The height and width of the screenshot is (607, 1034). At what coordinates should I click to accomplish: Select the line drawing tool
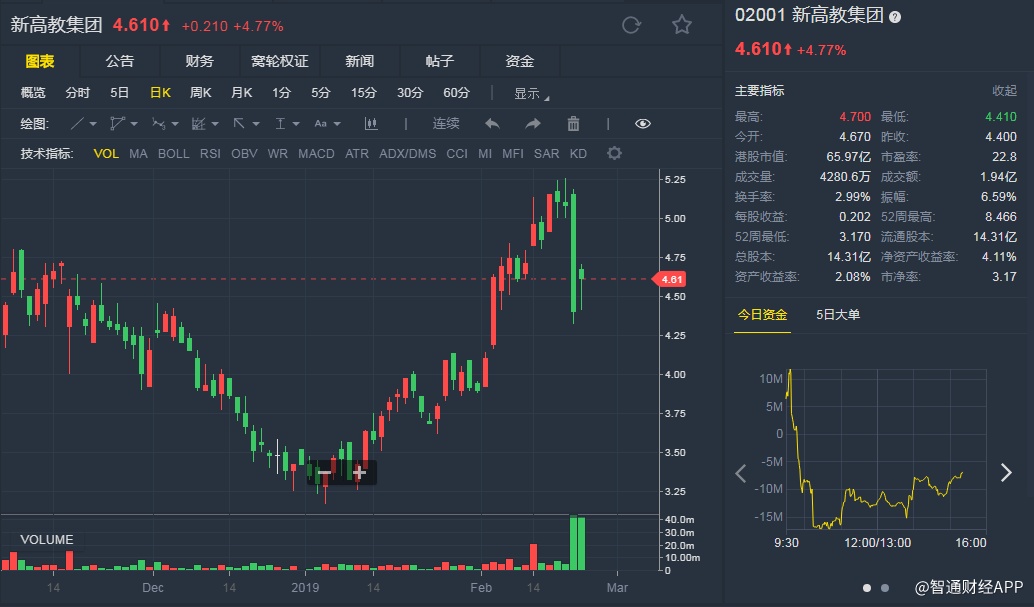point(77,123)
